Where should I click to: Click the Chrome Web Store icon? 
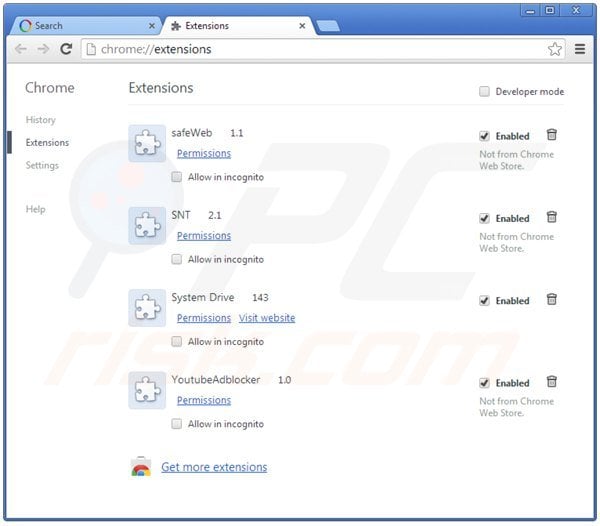click(x=141, y=466)
